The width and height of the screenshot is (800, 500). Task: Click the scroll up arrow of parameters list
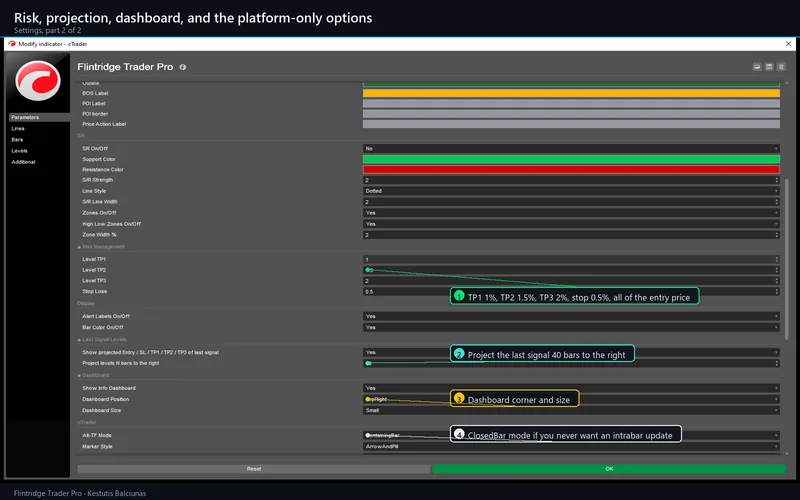pos(787,83)
